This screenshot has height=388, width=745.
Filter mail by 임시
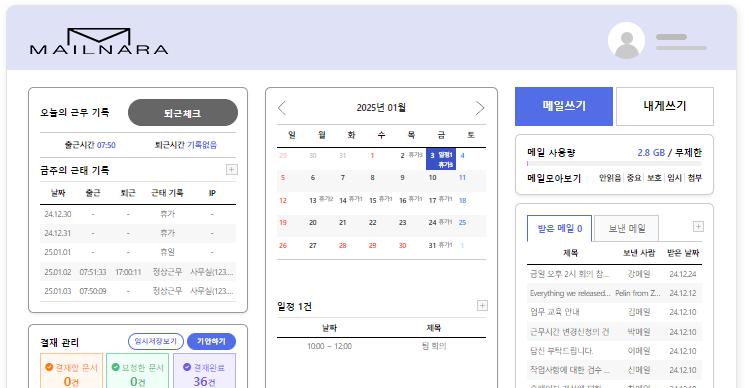click(675, 178)
